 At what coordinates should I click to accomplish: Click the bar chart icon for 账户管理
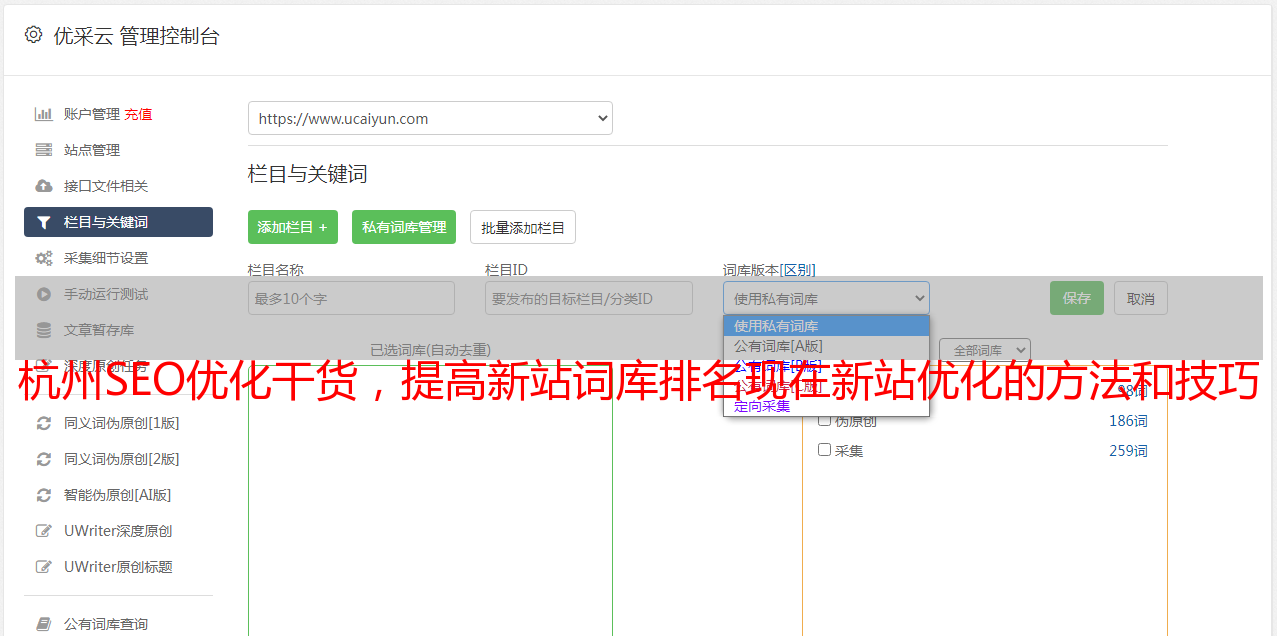[44, 114]
